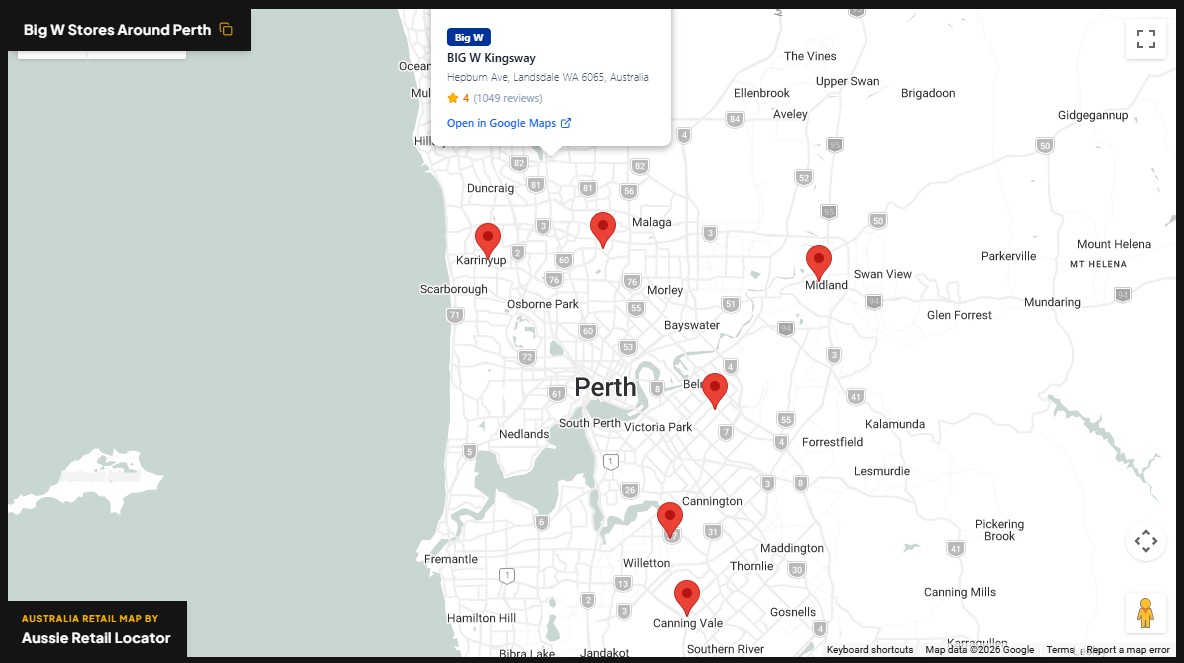Click the Osborne Park map label
The image size is (1184, 663).
[543, 304]
